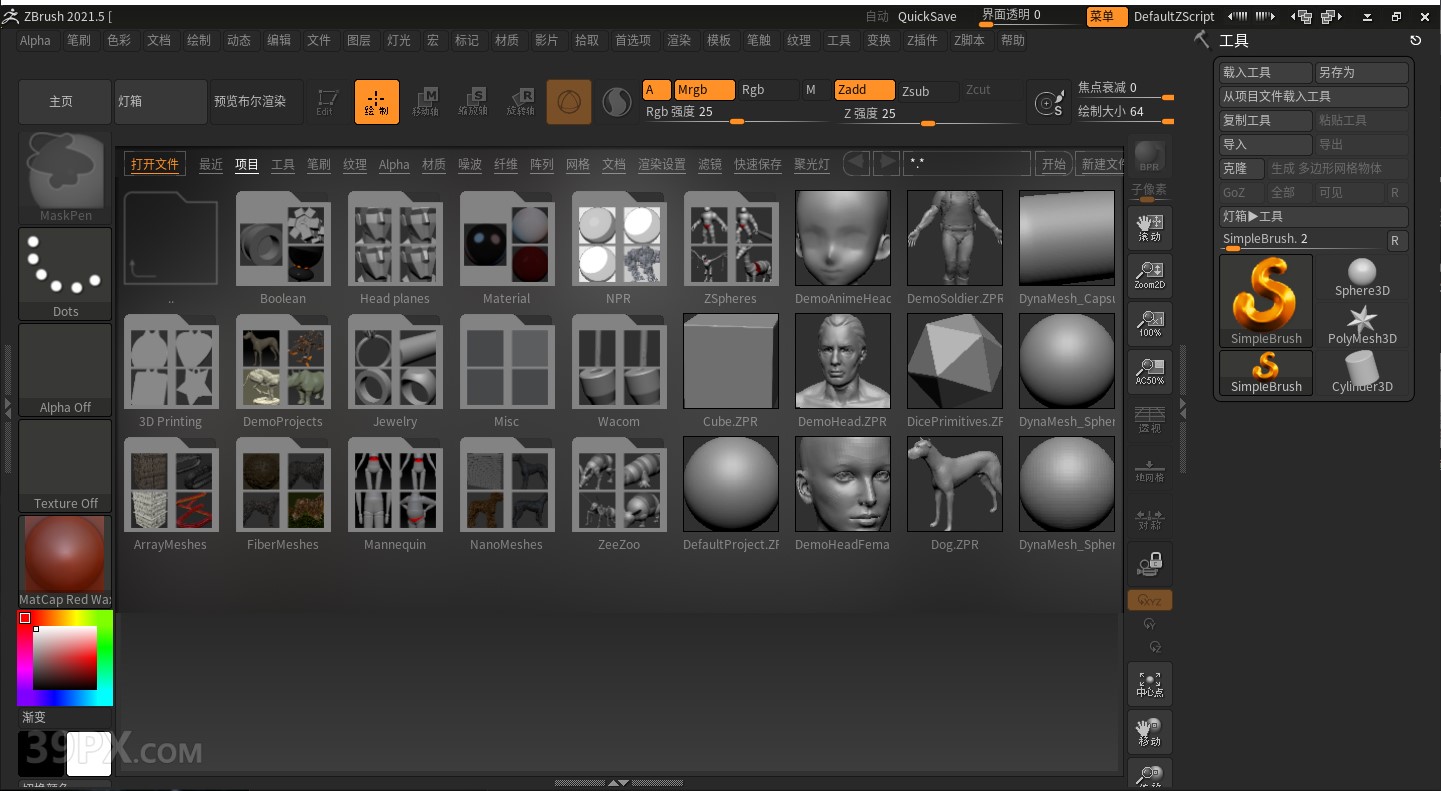
Task: Open the DemoProjects folder
Action: 283,371
